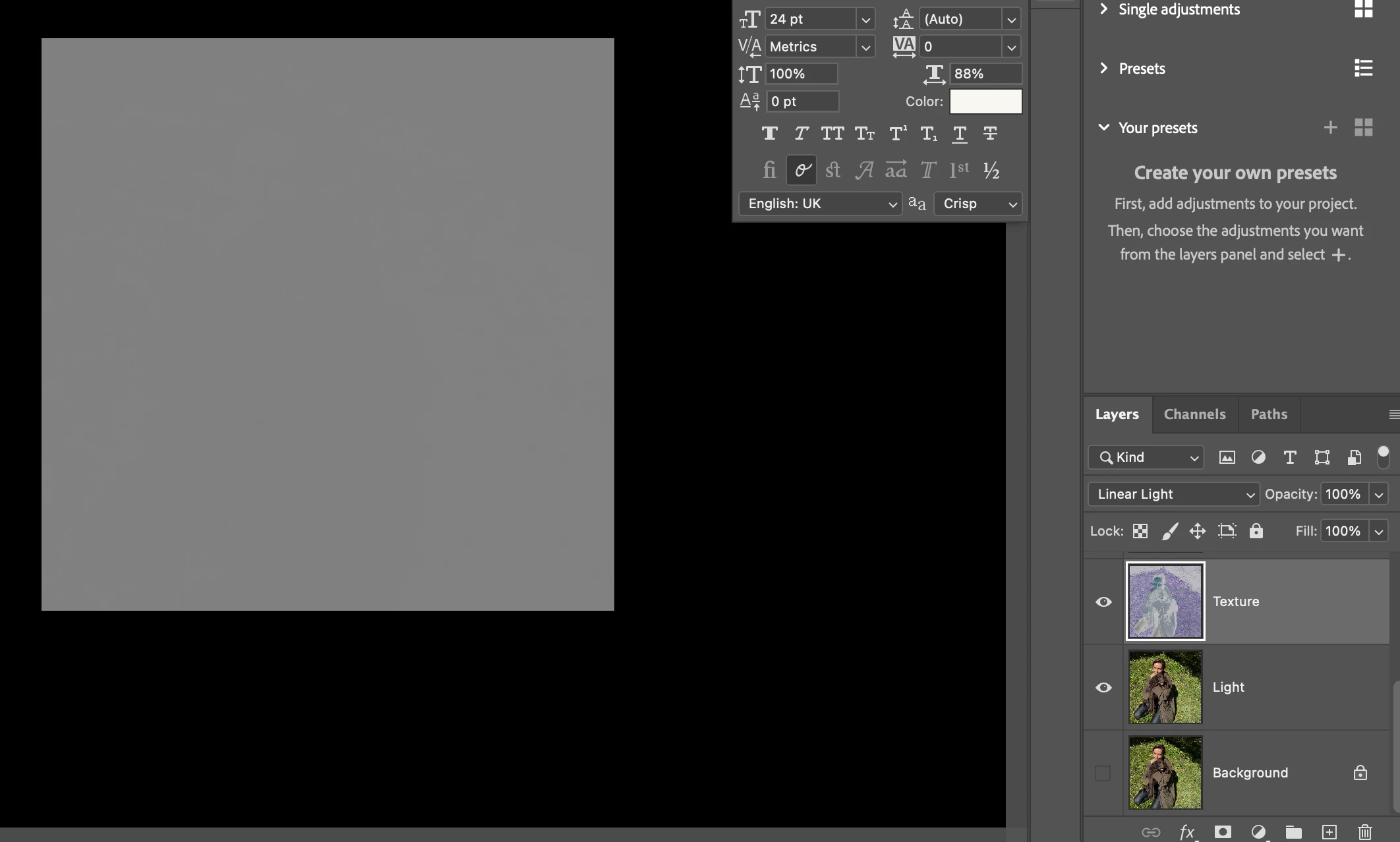
Task: Open the text Color swatch
Action: tap(985, 101)
